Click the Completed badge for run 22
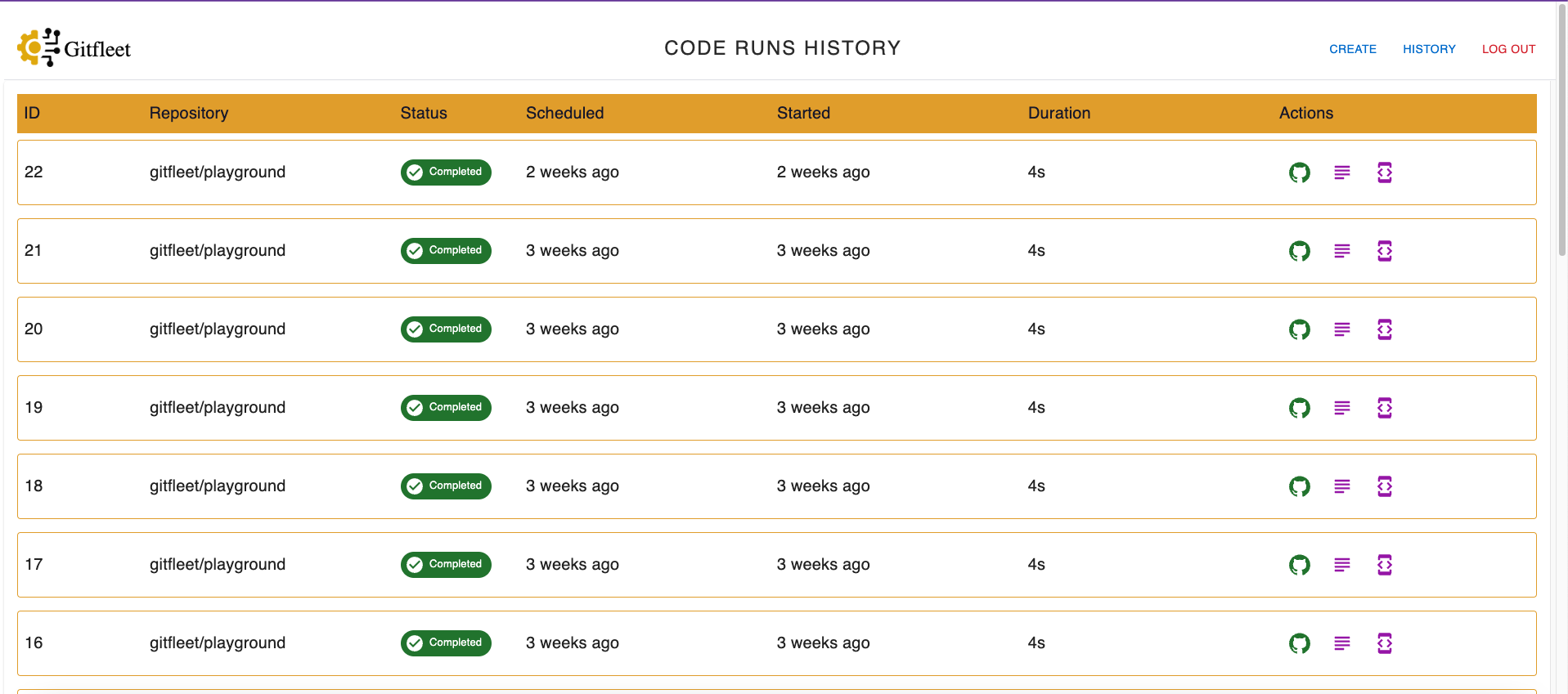Viewport: 1568px width, 694px height. tap(446, 172)
